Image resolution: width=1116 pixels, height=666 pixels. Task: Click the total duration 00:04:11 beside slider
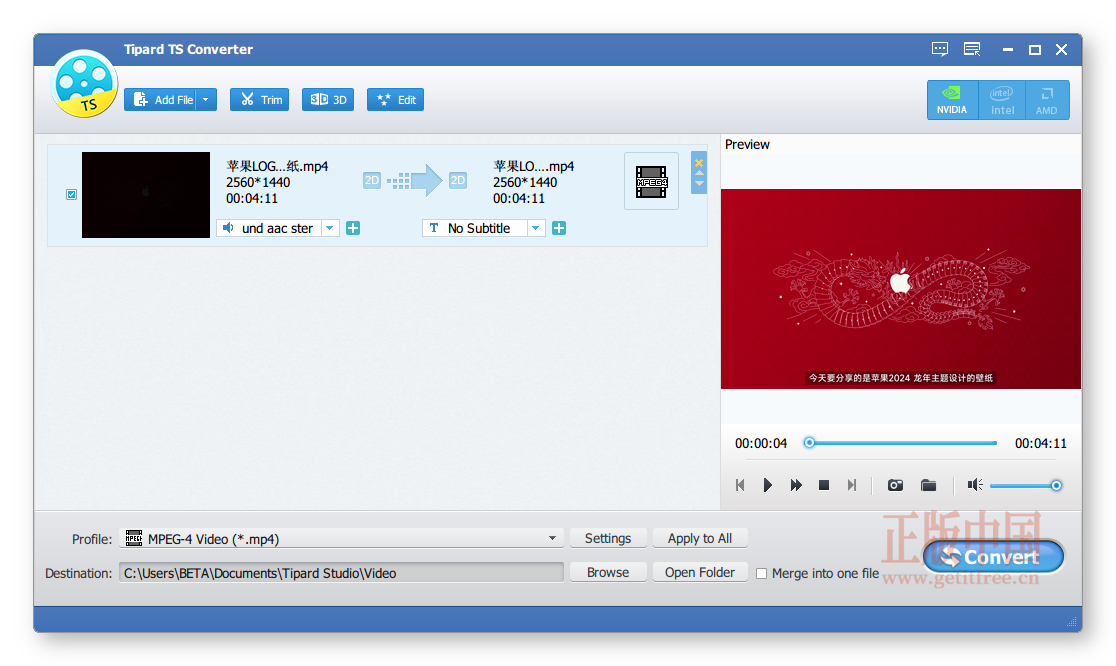tap(1041, 443)
